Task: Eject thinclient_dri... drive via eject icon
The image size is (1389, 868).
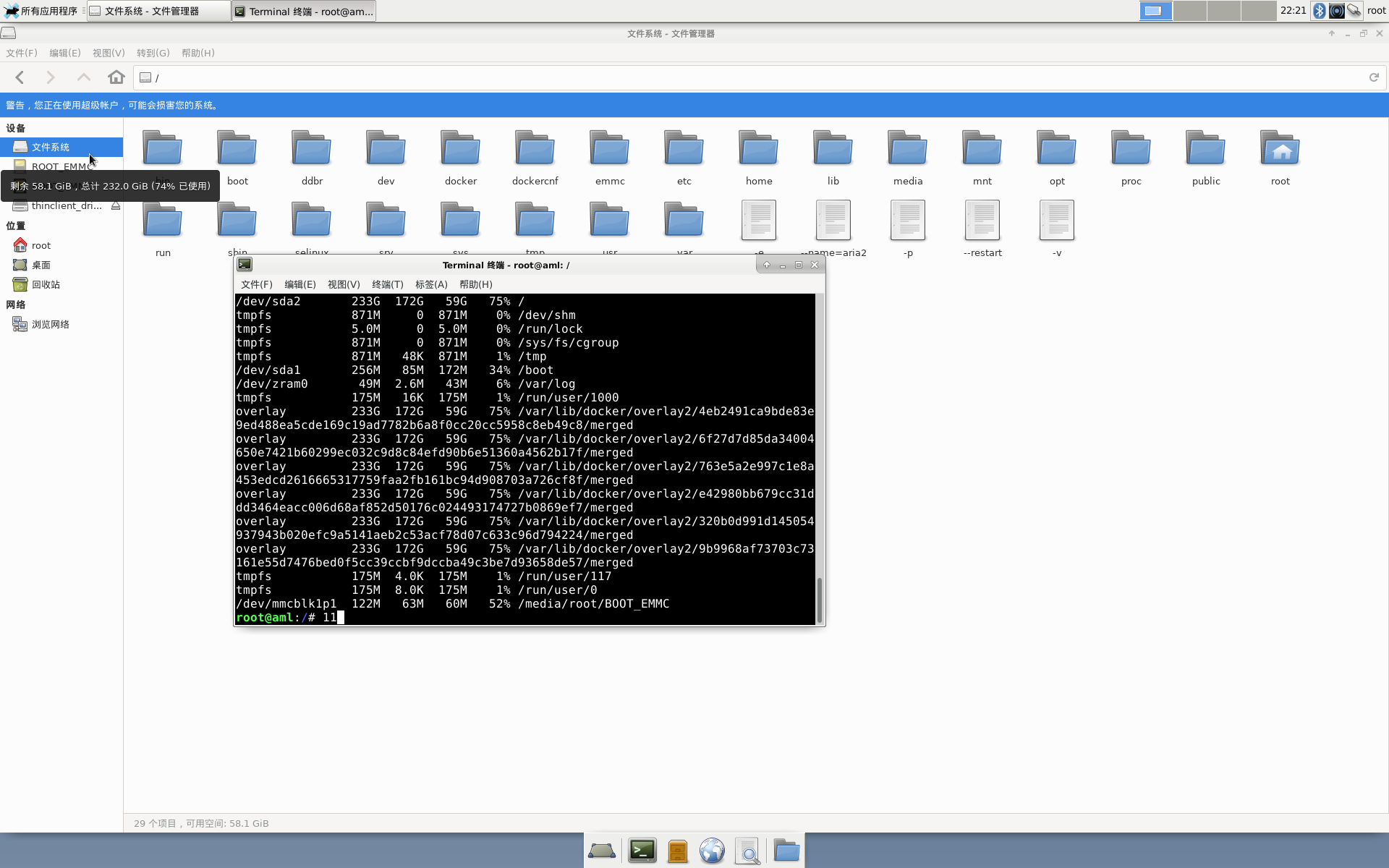Action: 116,206
